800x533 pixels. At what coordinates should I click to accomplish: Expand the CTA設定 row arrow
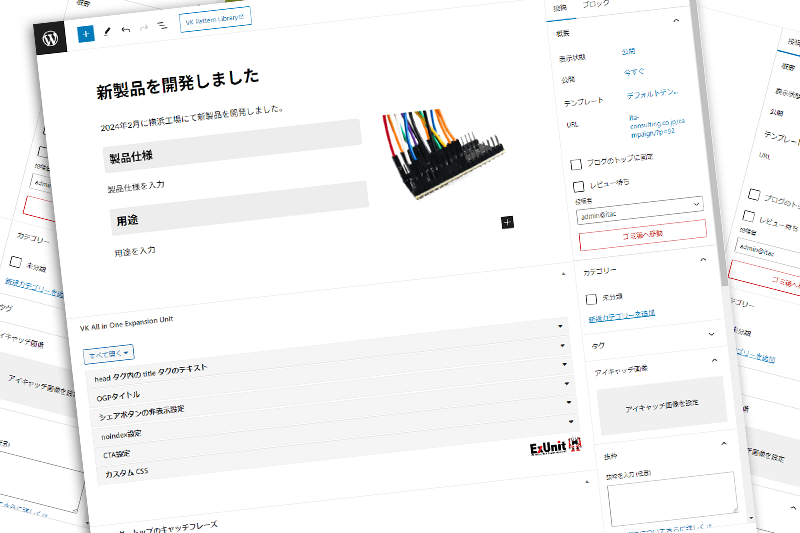(x=569, y=402)
